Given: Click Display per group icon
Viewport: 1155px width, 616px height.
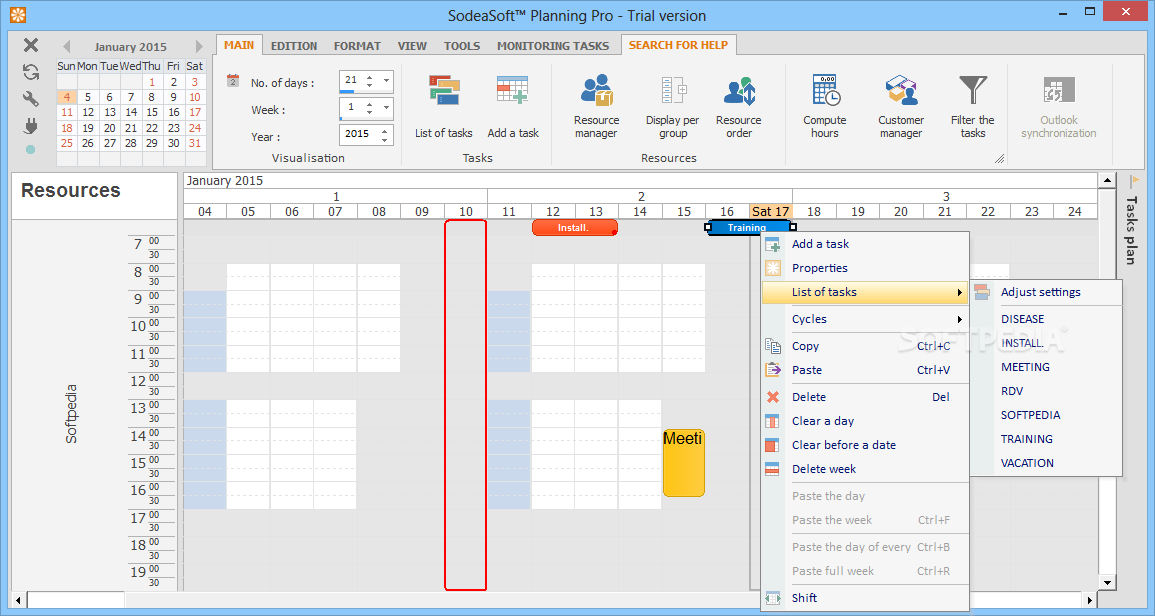Looking at the screenshot, I should coord(673,91).
